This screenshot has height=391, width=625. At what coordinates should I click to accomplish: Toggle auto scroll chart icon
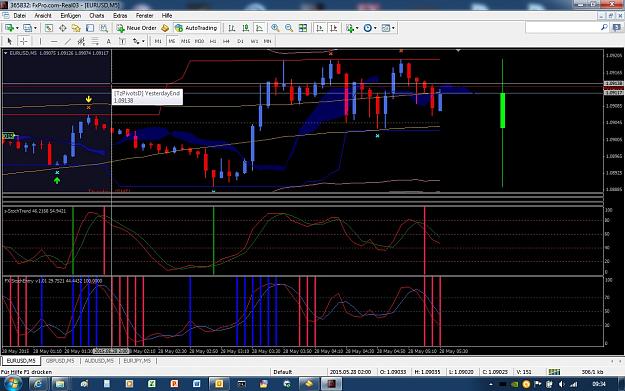click(320, 28)
